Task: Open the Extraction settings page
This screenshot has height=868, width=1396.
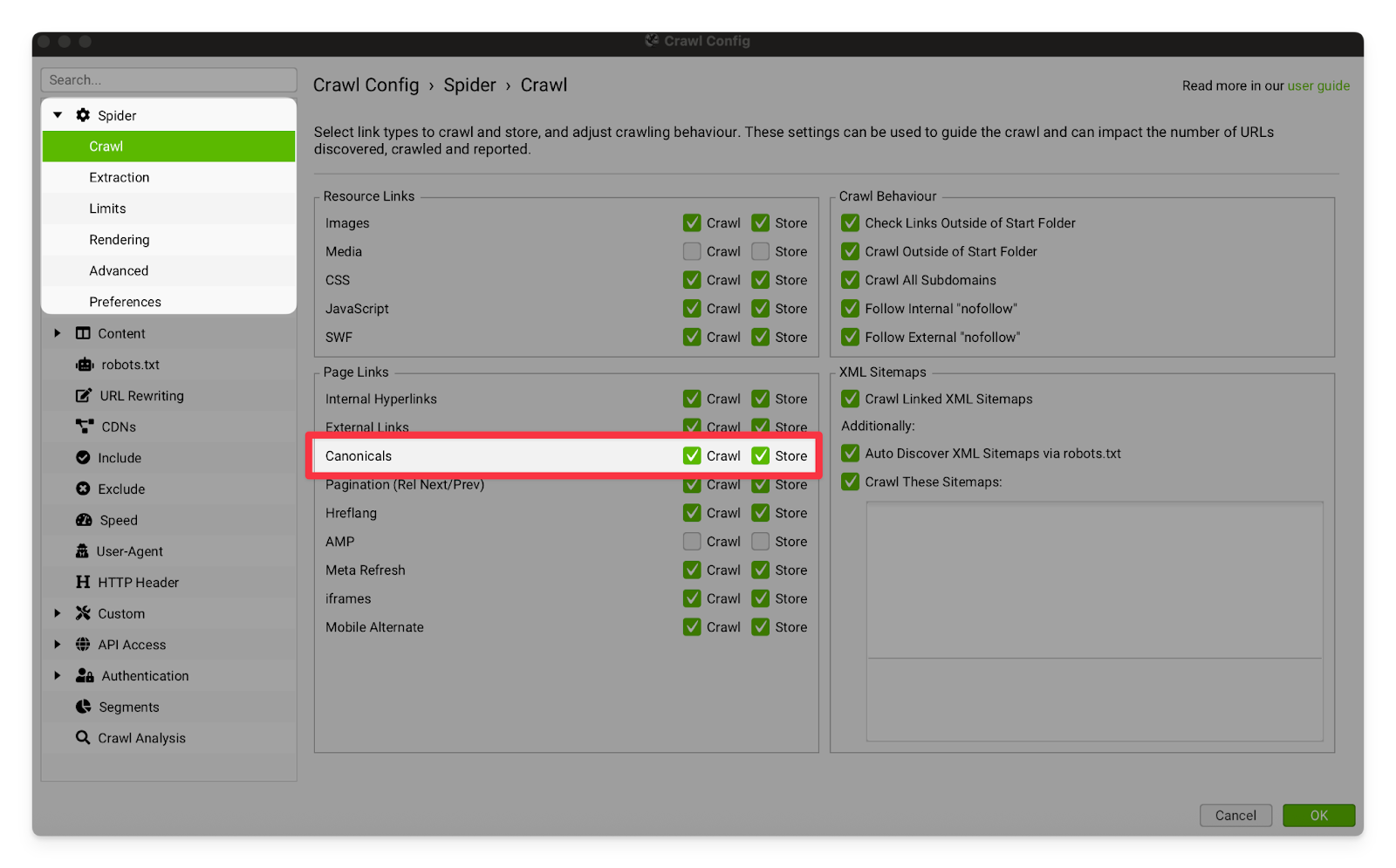Action: click(x=120, y=178)
